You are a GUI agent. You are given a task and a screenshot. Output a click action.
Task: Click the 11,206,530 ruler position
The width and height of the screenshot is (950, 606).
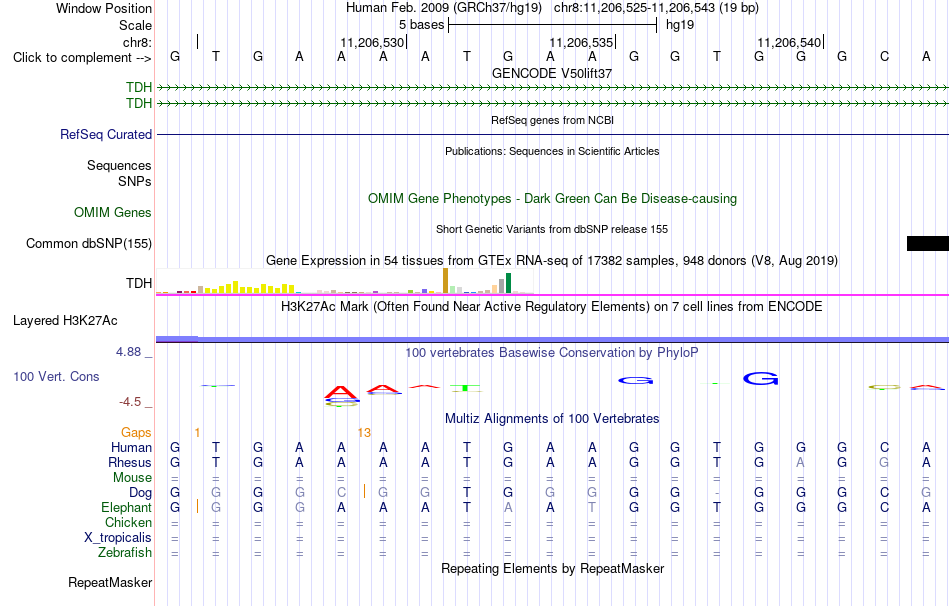pyautogui.click(x=372, y=42)
